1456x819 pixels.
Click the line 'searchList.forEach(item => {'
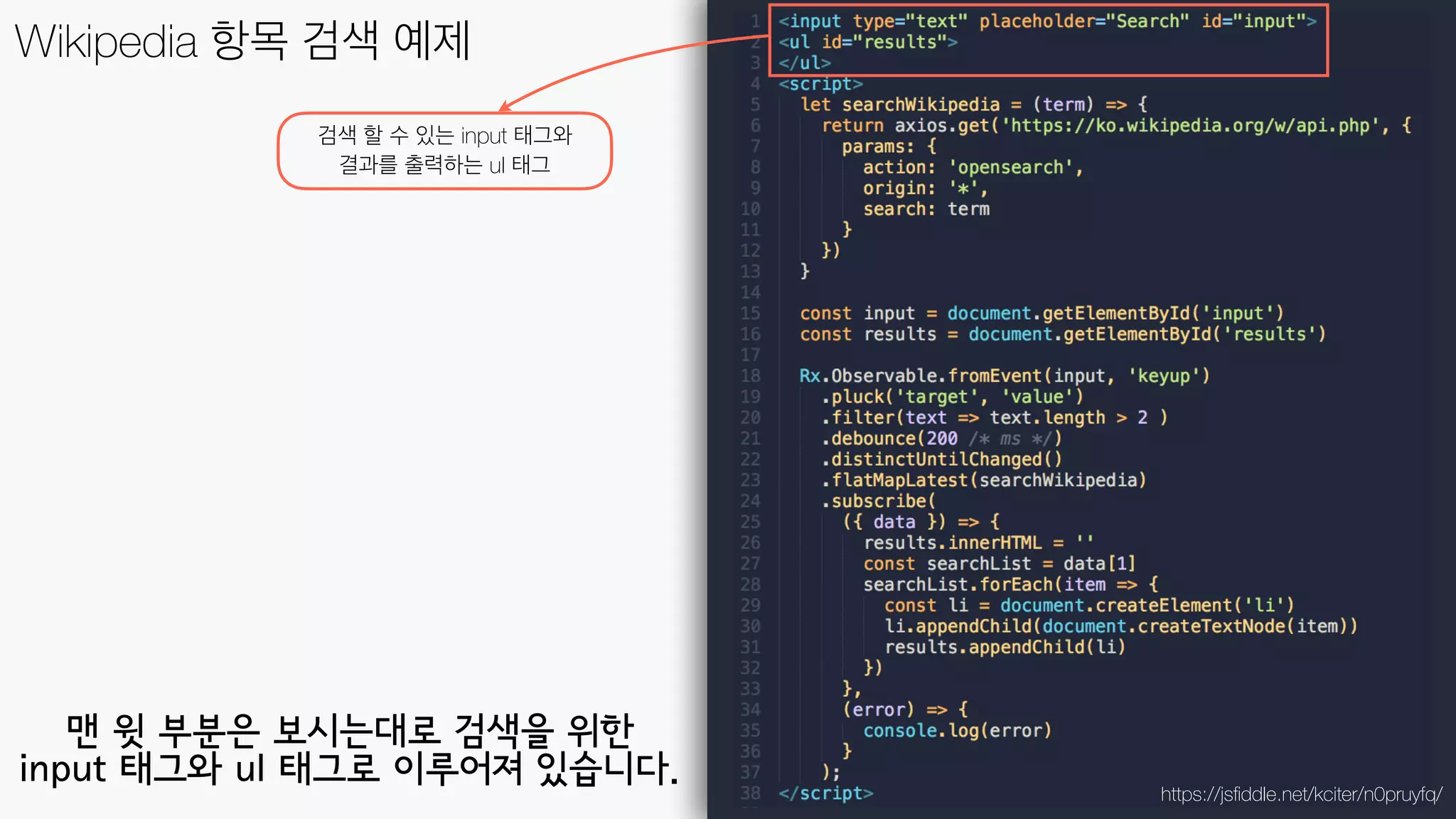point(1011,584)
